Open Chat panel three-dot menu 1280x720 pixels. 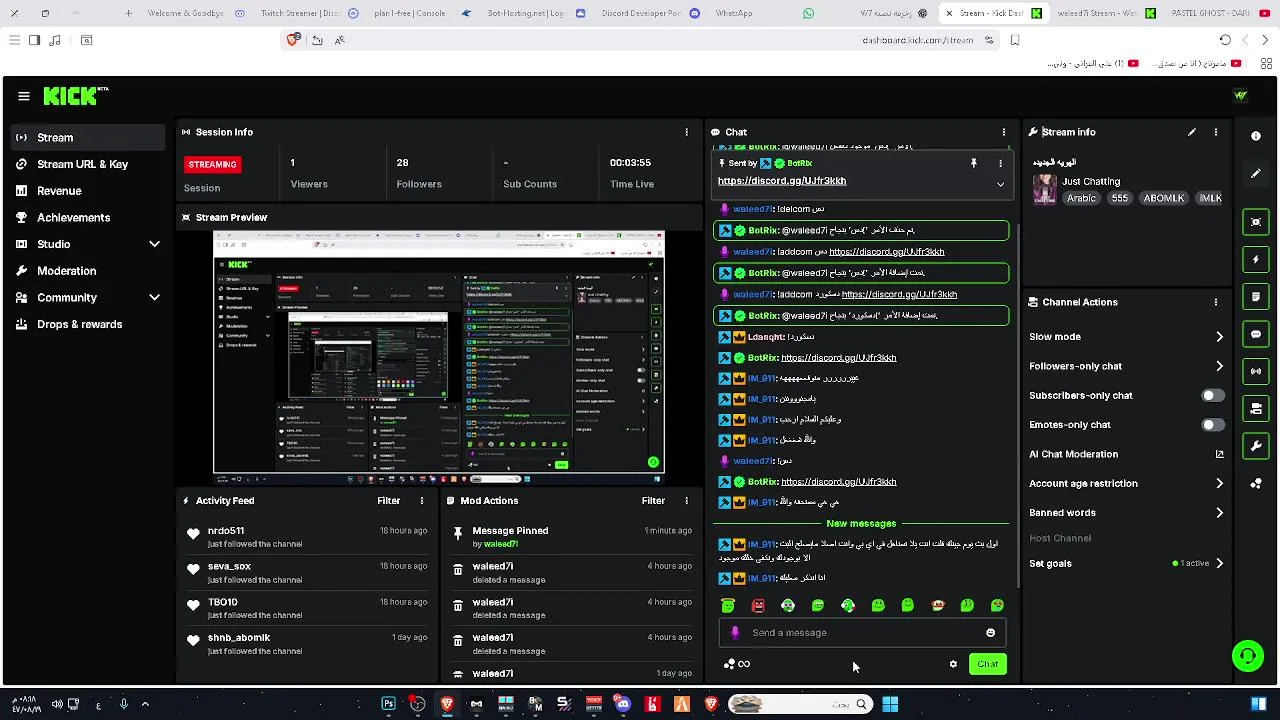click(1003, 132)
